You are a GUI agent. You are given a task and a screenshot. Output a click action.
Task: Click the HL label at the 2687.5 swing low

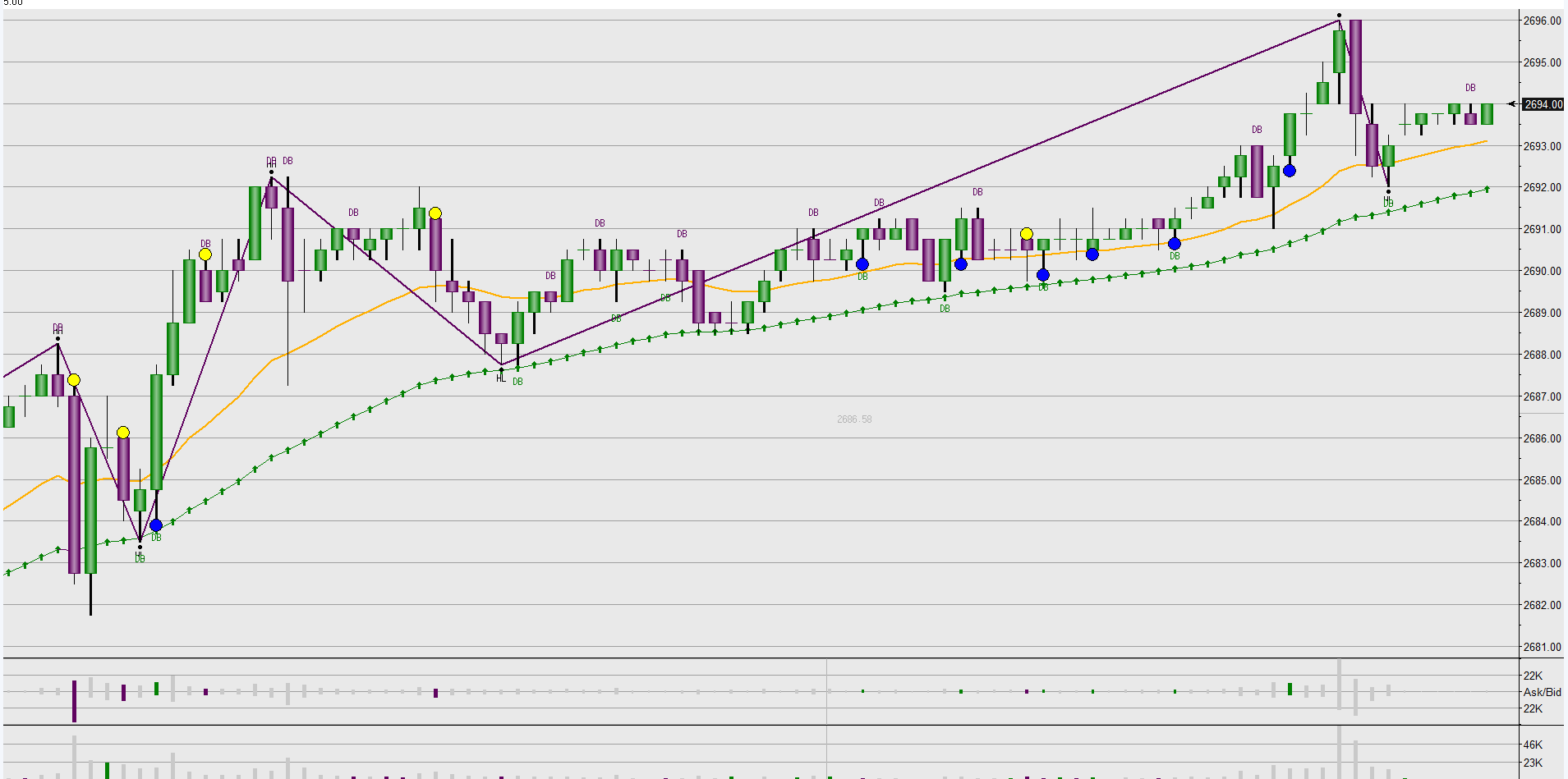point(501,378)
